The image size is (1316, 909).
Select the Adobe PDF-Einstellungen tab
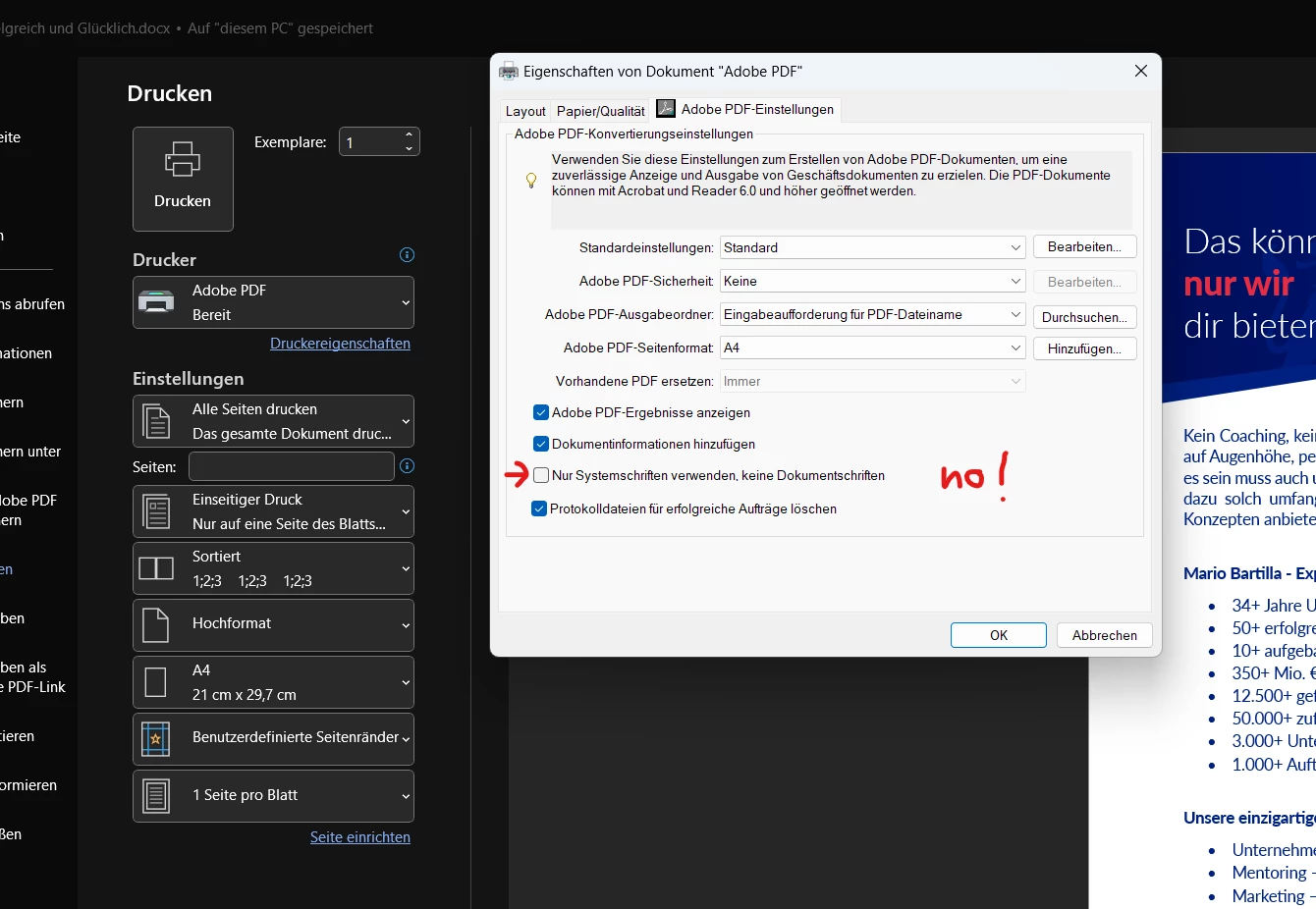[746, 109]
